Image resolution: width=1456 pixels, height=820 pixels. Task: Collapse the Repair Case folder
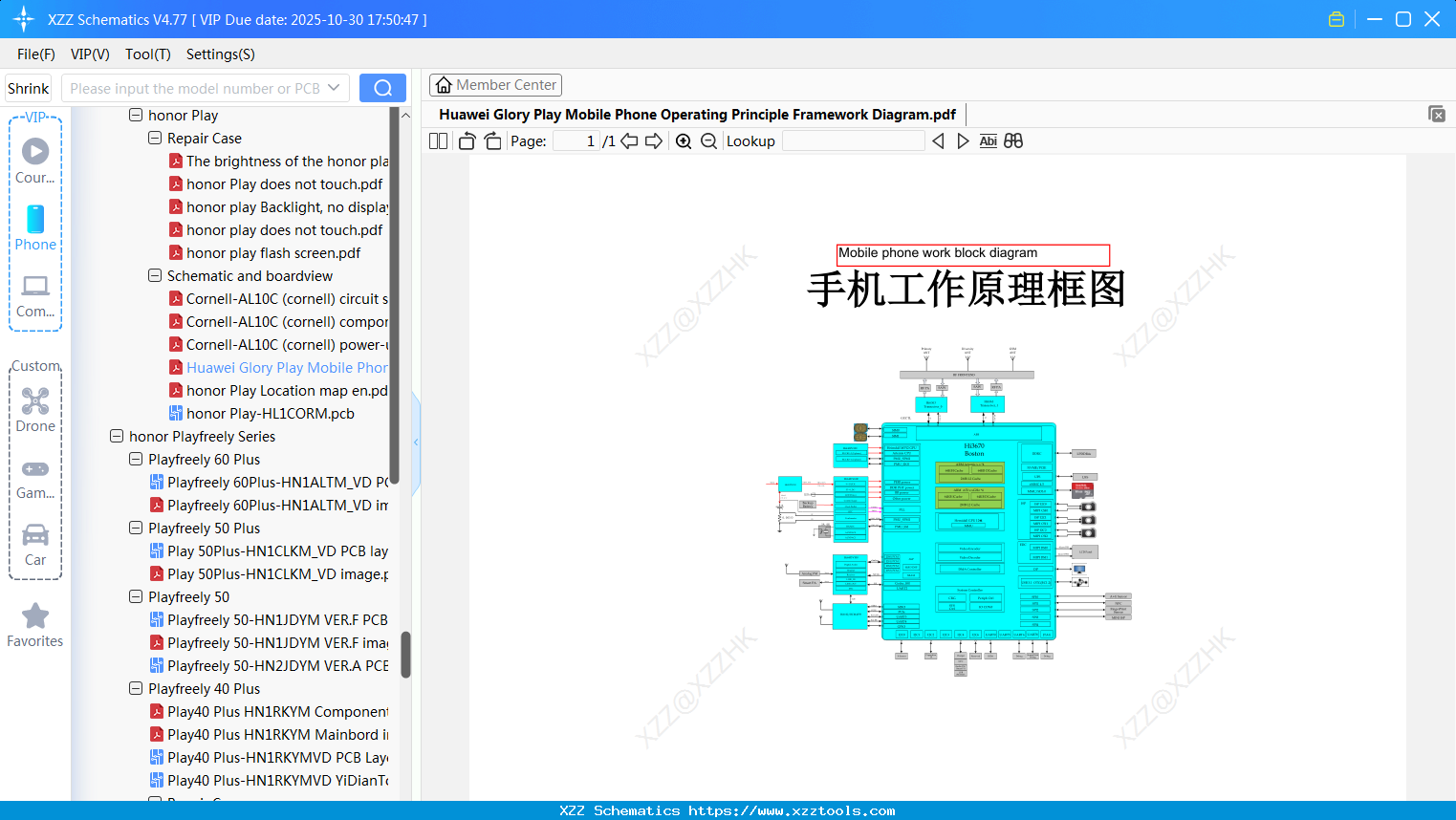click(155, 138)
